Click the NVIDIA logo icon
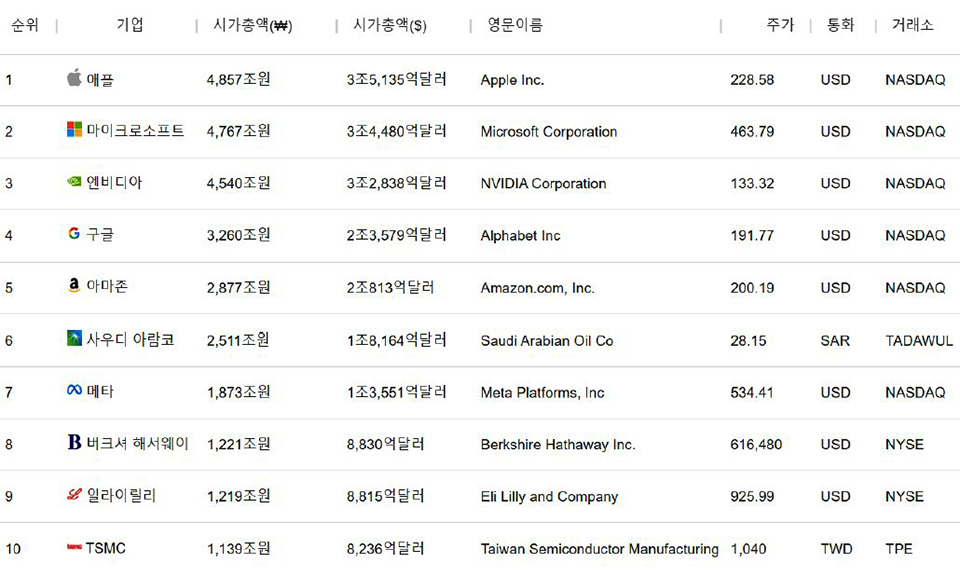 tap(73, 183)
